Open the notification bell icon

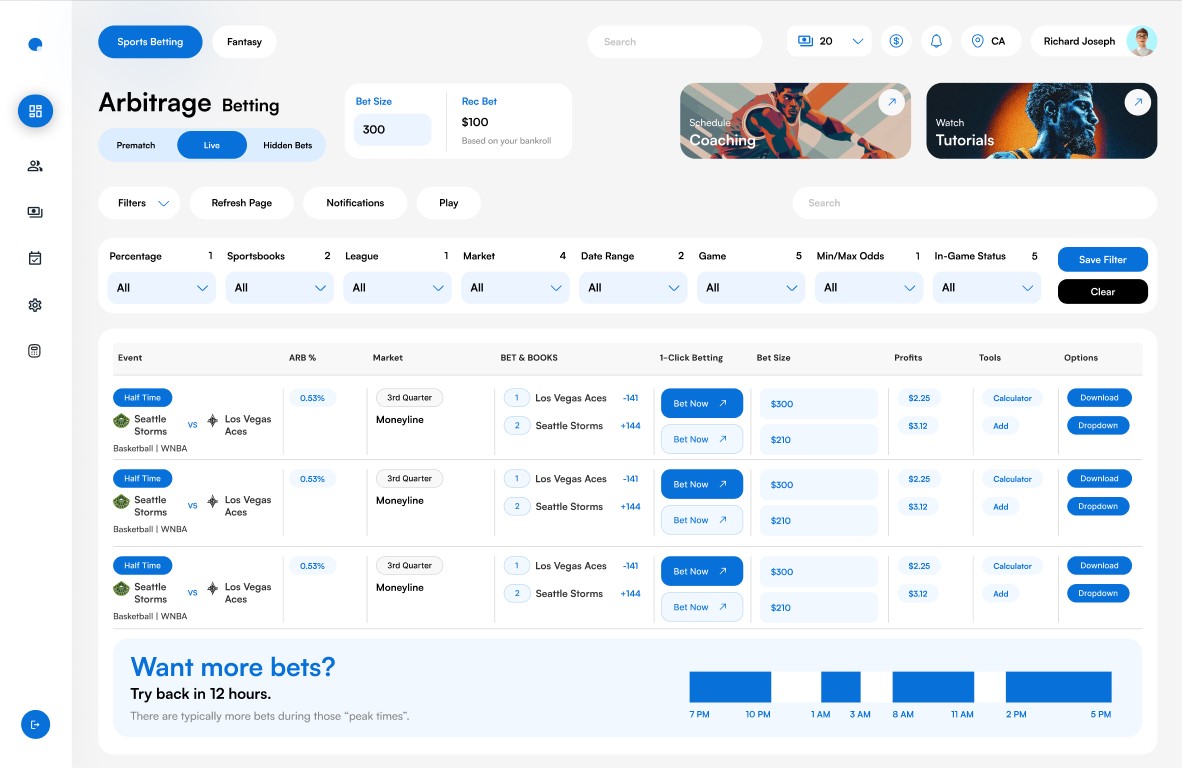point(936,41)
